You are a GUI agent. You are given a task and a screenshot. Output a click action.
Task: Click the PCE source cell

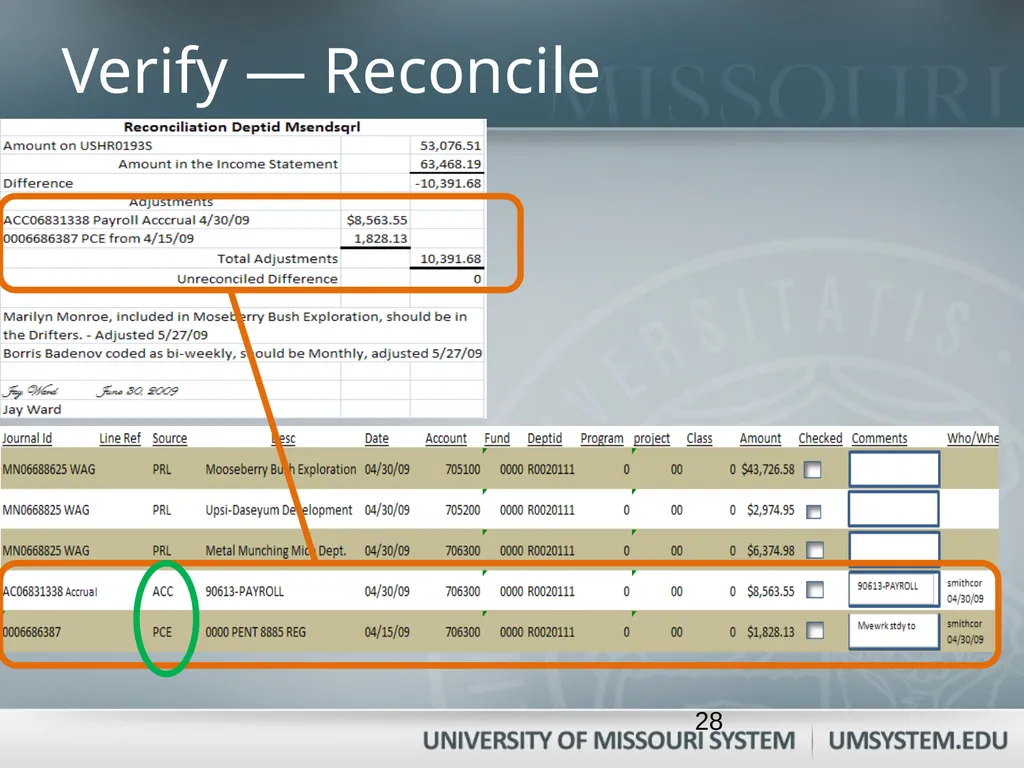tap(162, 632)
